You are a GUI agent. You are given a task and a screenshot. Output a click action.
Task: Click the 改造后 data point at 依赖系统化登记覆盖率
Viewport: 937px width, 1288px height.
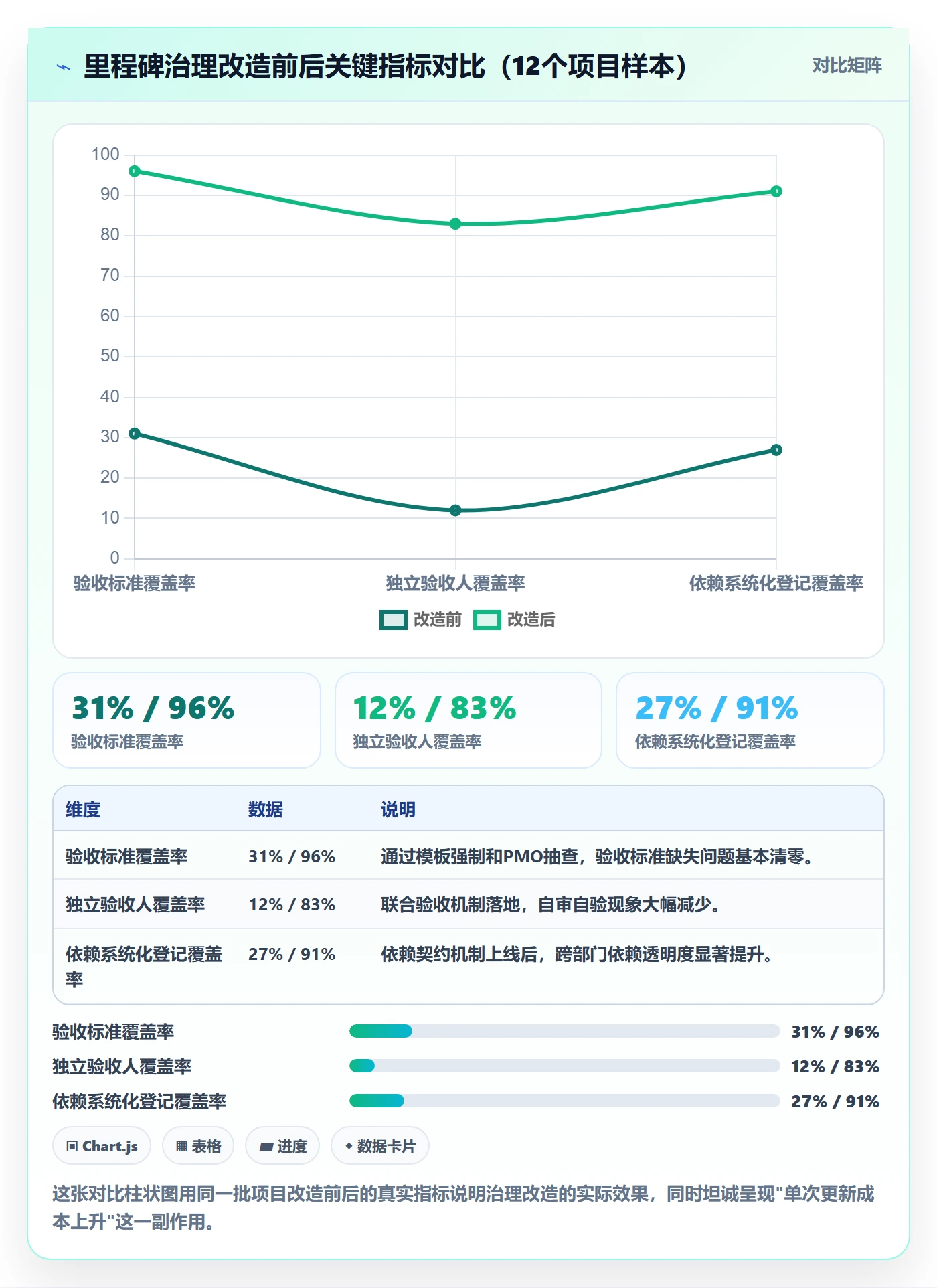[x=776, y=191]
